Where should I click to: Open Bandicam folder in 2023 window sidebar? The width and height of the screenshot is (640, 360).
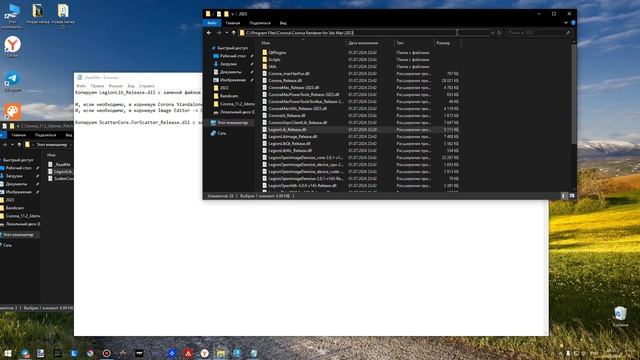point(229,96)
